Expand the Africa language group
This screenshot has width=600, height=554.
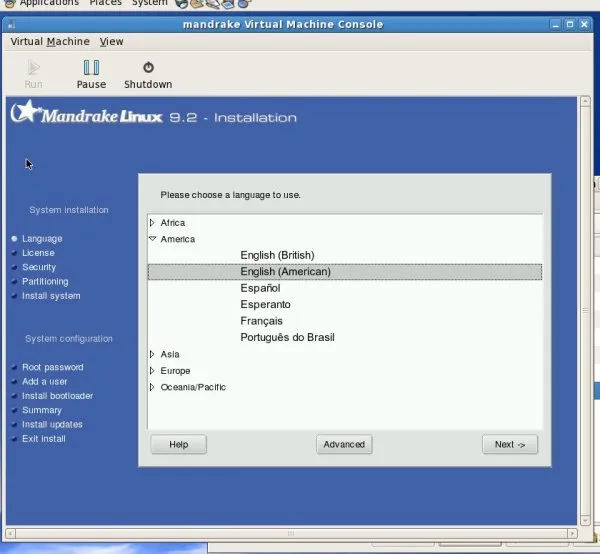point(152,223)
